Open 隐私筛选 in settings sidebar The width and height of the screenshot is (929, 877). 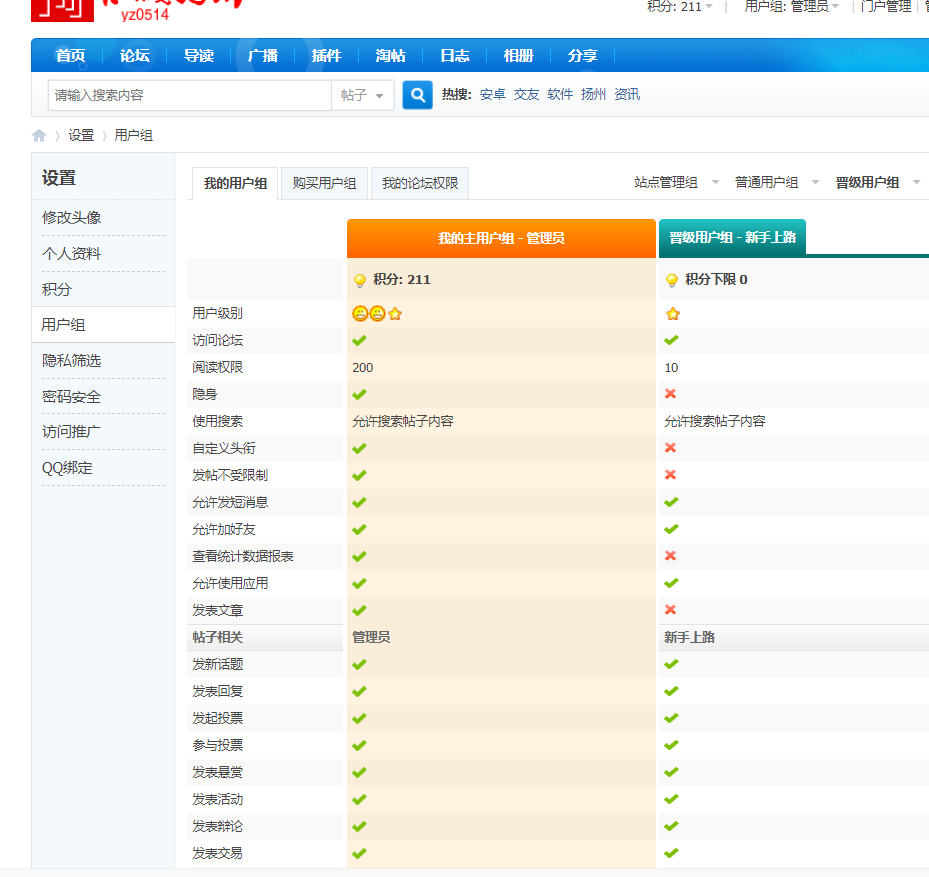pyautogui.click(x=72, y=360)
